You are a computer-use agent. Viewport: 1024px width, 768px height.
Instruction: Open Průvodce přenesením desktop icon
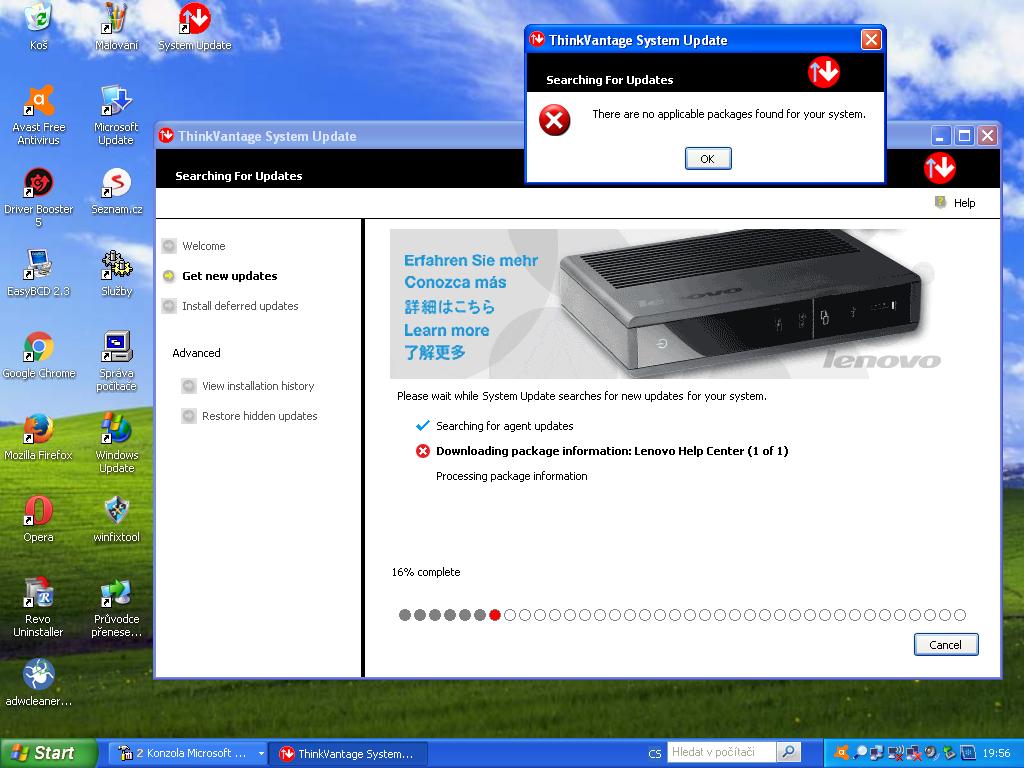pyautogui.click(x=117, y=607)
